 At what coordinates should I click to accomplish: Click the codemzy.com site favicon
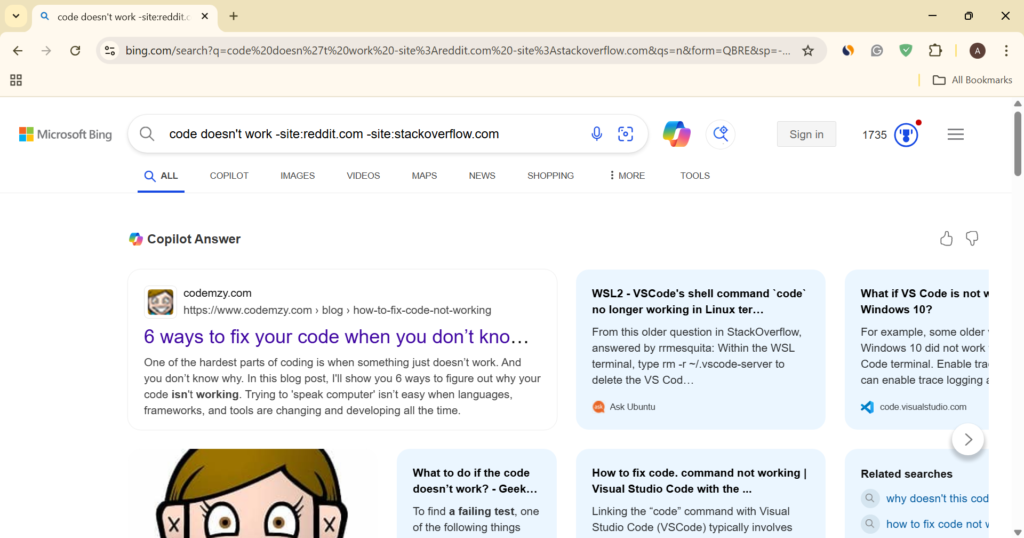160,302
